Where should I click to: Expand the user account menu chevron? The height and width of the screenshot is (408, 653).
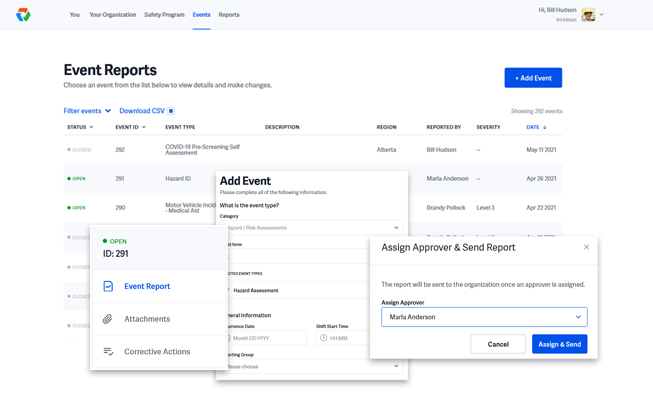point(602,15)
